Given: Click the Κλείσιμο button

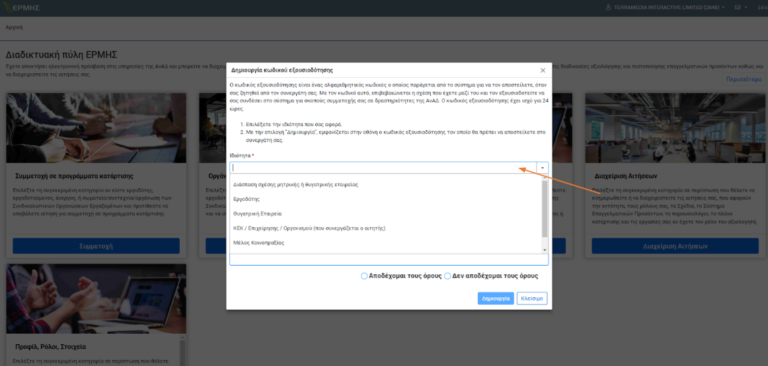Looking at the screenshot, I should pos(532,298).
